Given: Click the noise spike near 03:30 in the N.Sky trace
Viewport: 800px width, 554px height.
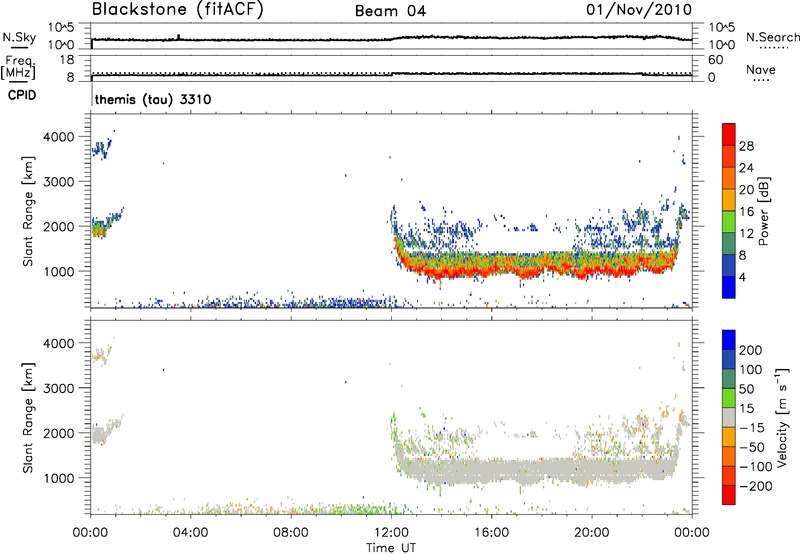Looking at the screenshot, I should click(x=179, y=37).
